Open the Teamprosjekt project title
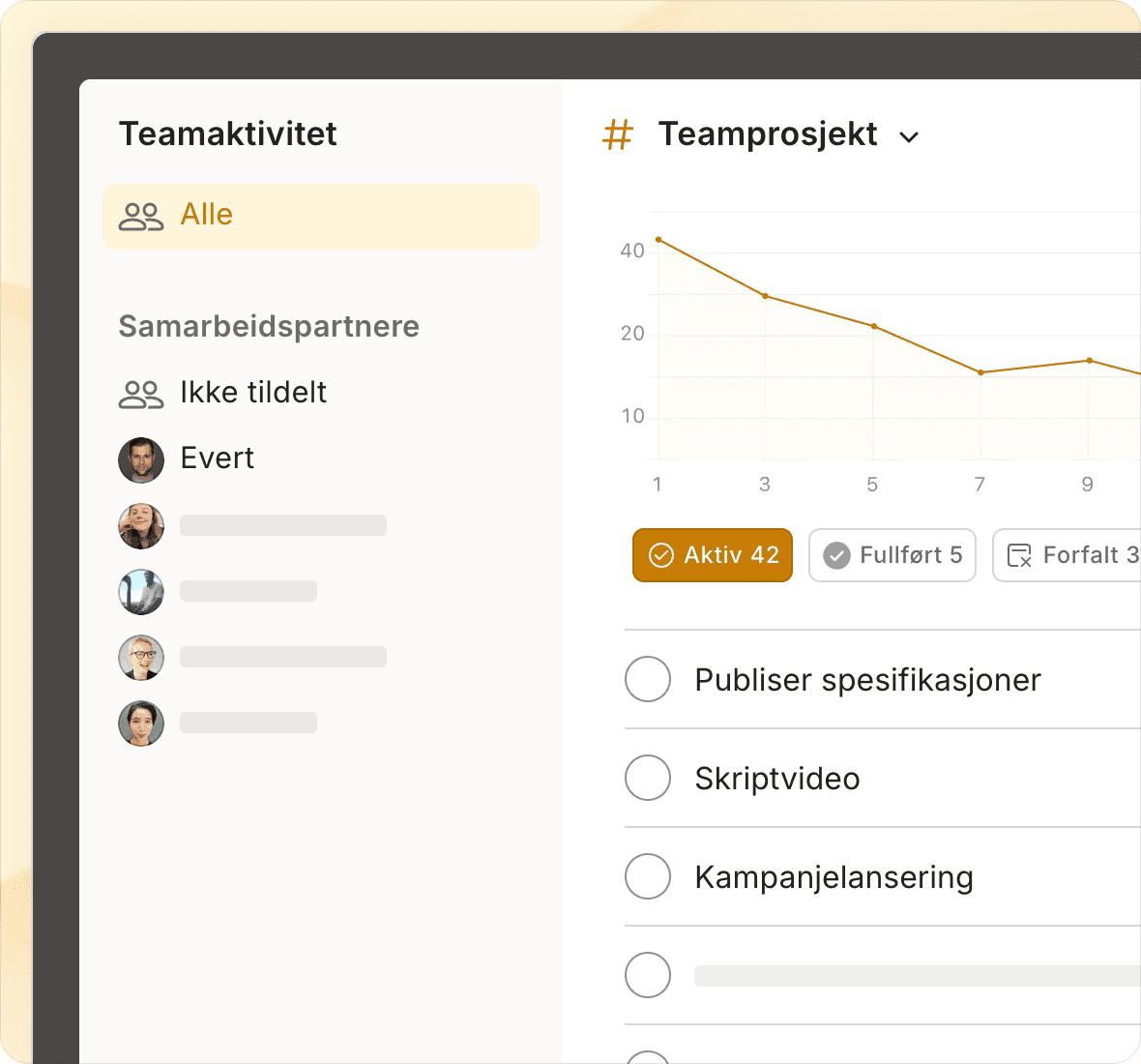The width and height of the screenshot is (1141, 1064). [x=768, y=134]
